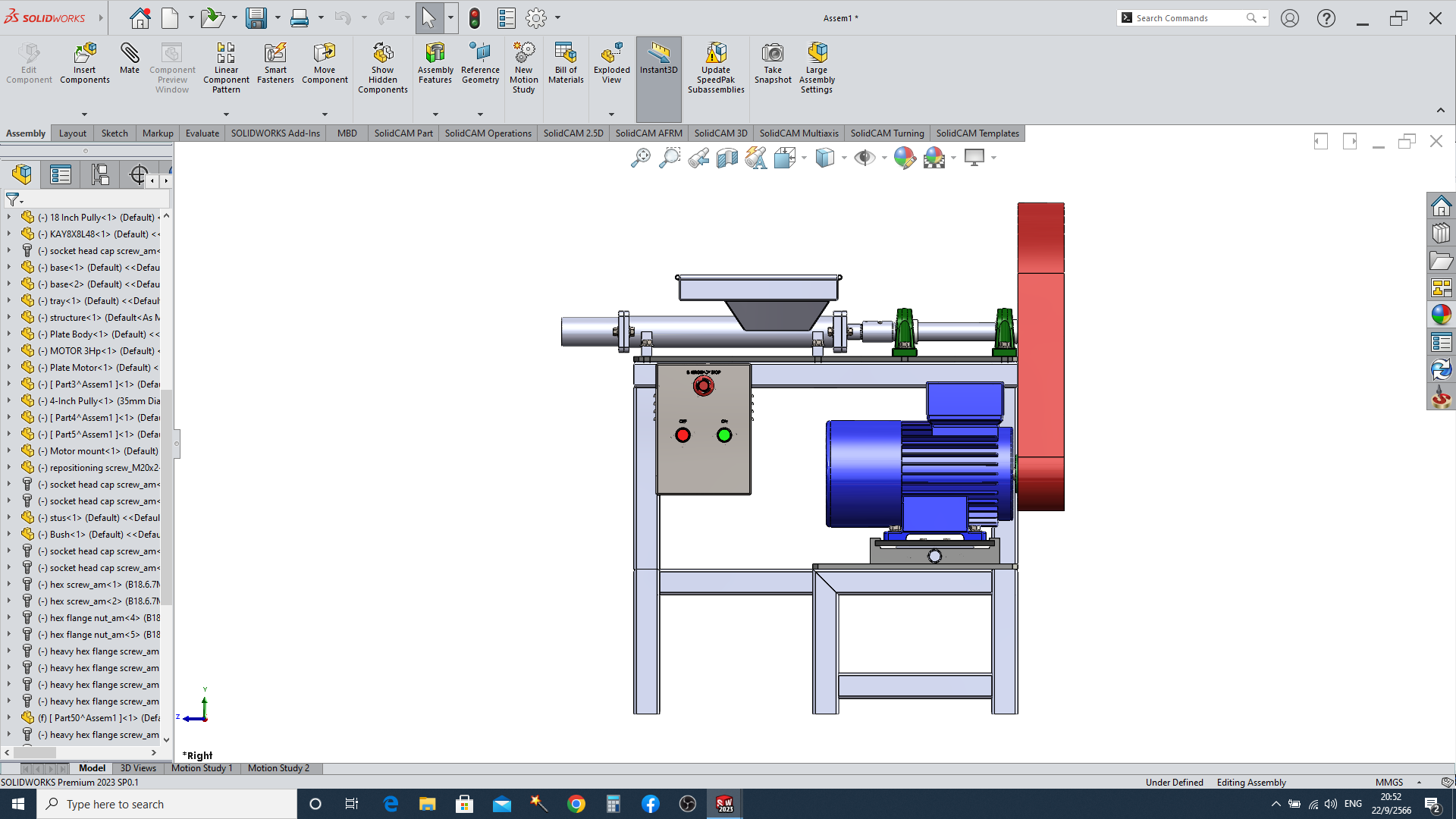This screenshot has width=1456, height=819.
Task: Open the ConfigurationManager panel tab
Action: coord(100,175)
